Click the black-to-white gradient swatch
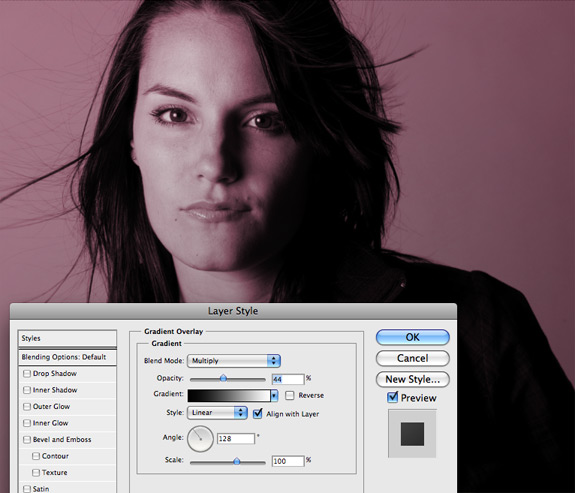 (229, 395)
